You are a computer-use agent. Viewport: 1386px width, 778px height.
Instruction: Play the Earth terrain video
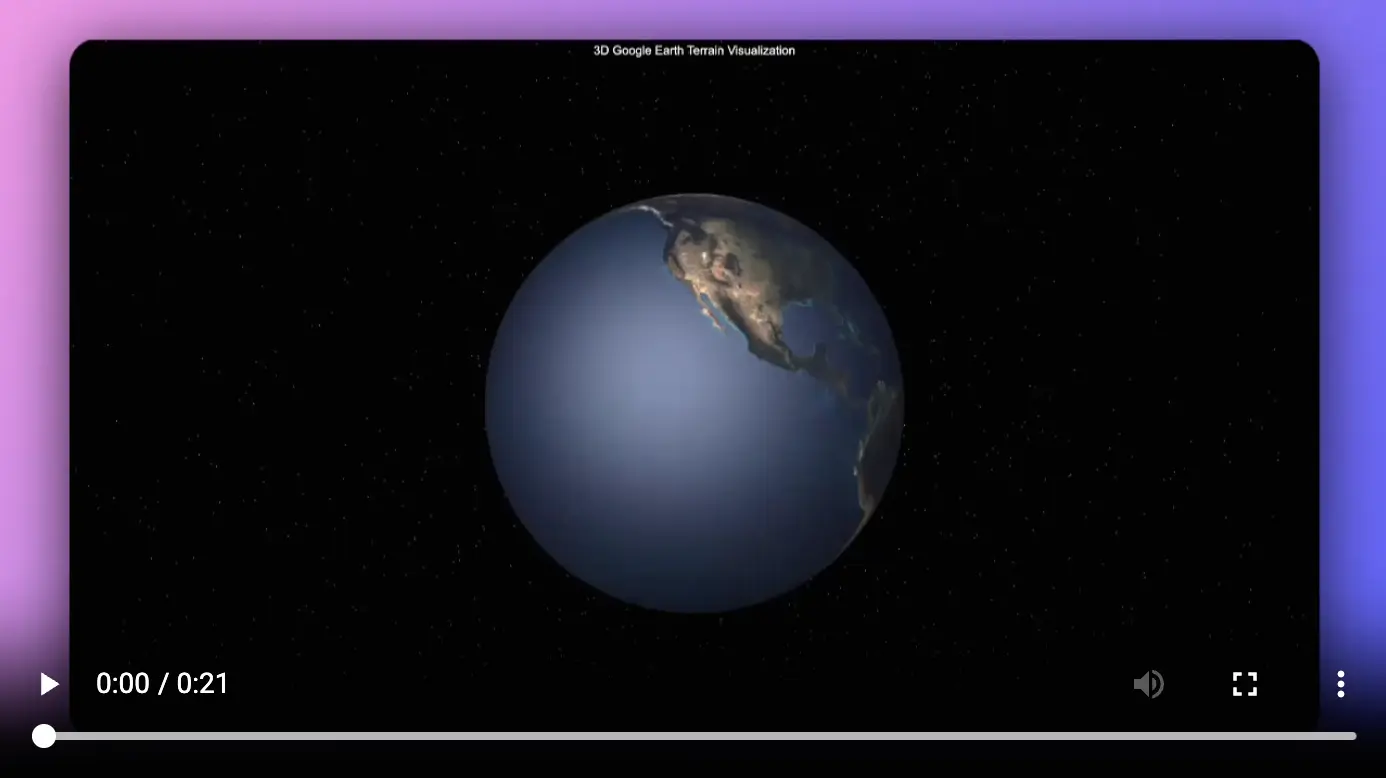49,684
